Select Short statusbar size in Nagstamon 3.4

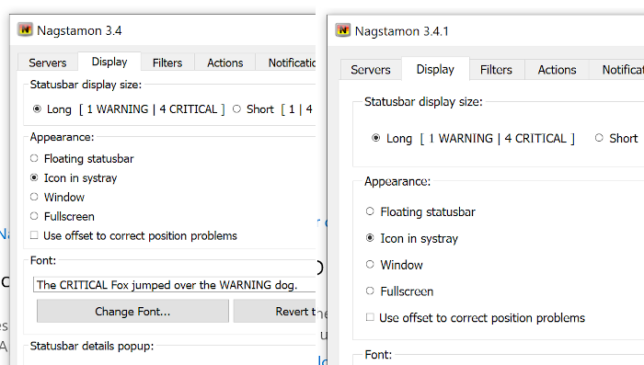click(x=237, y=109)
